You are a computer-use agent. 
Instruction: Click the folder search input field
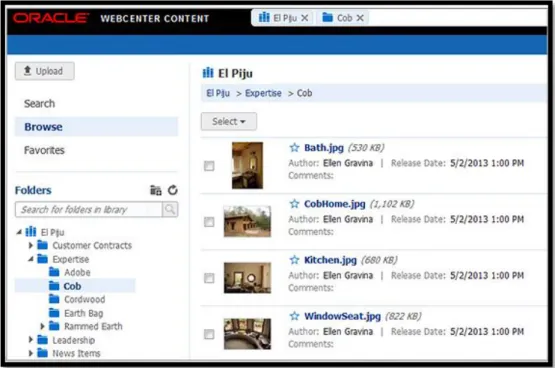[88, 209]
